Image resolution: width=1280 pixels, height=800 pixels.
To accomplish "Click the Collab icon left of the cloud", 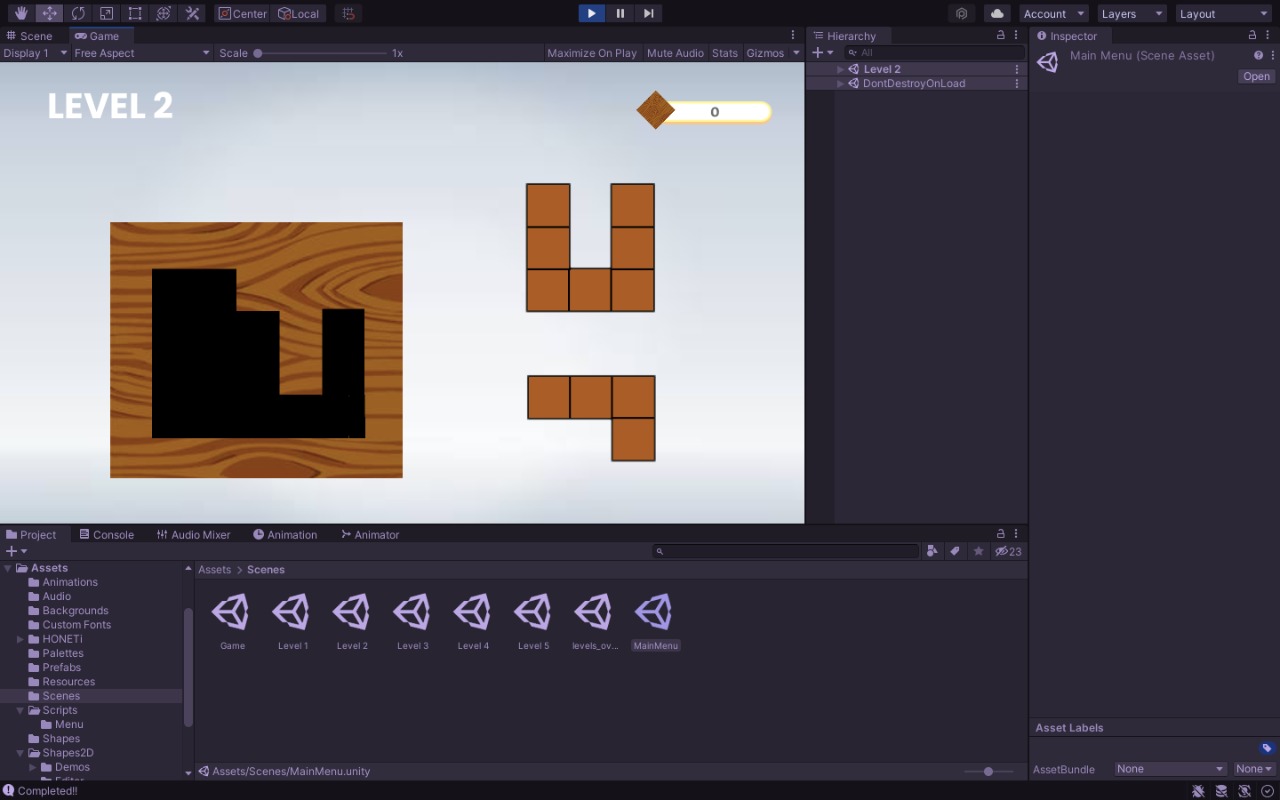I will point(962,13).
